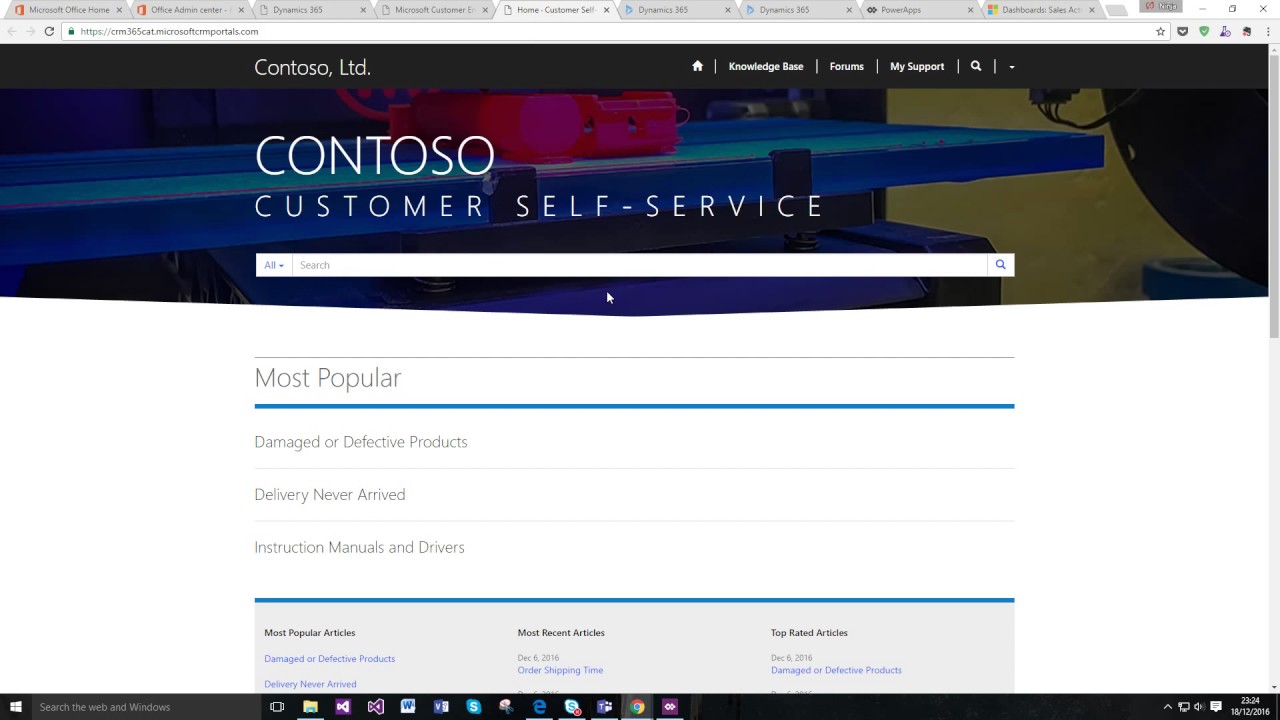This screenshot has height=720, width=1280.
Task: Click the Most Popular heading
Action: pyautogui.click(x=328, y=378)
